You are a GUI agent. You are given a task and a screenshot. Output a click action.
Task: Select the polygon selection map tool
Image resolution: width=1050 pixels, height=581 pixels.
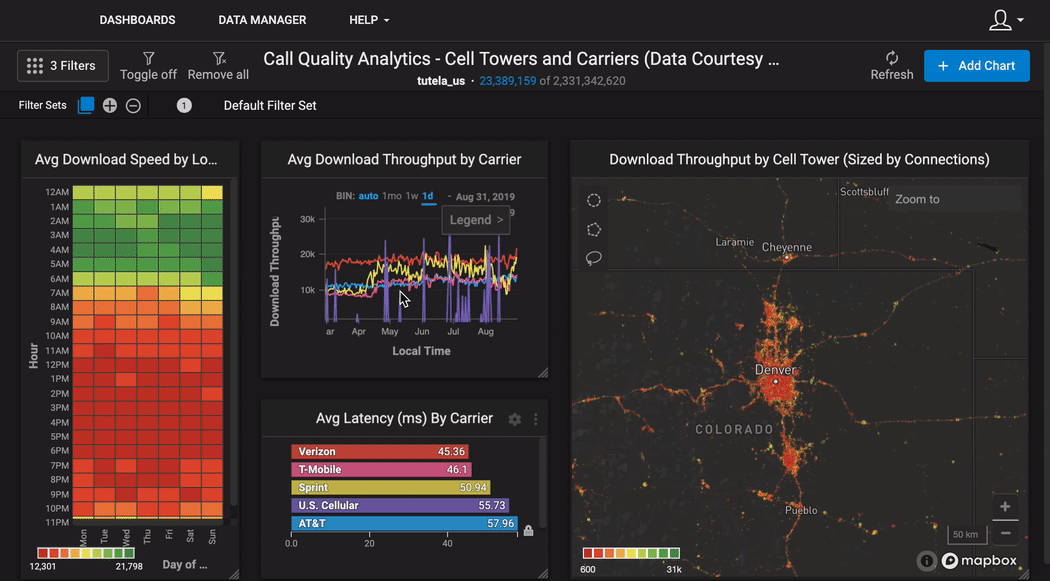[x=593, y=230]
